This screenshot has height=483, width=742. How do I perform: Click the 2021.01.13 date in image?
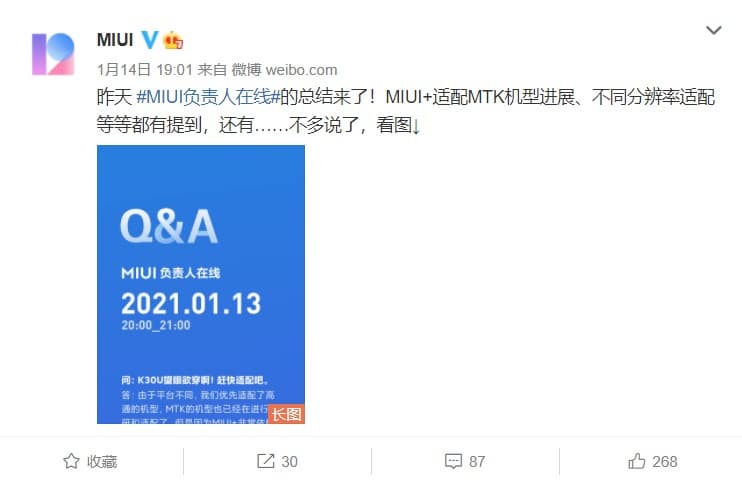click(x=191, y=304)
